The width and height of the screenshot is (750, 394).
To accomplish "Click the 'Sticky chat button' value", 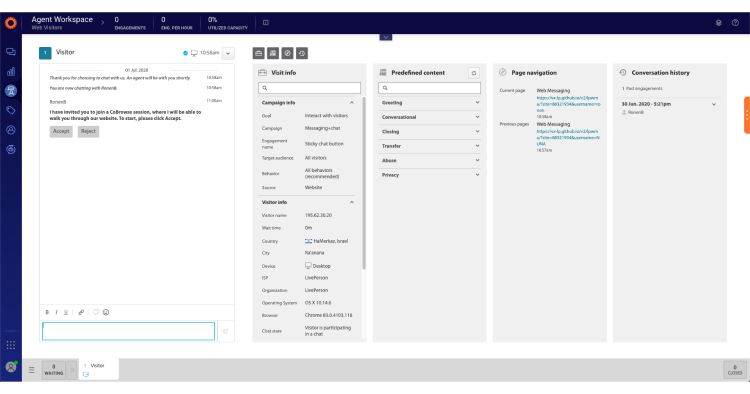I will [324, 144].
